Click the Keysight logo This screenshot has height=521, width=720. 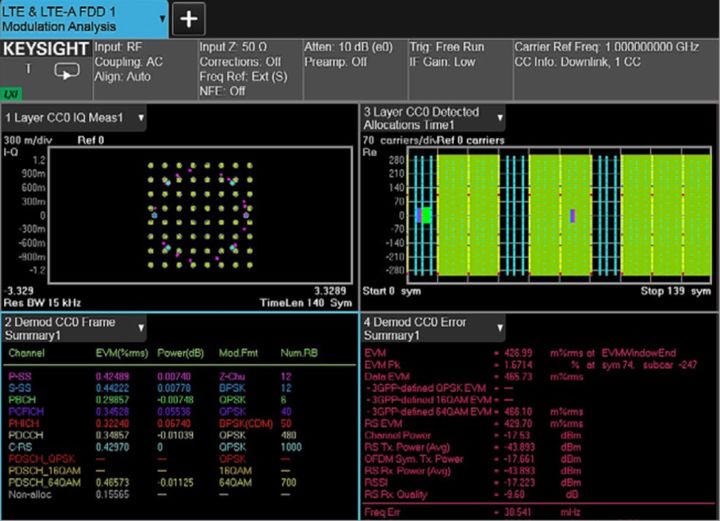pyautogui.click(x=45, y=49)
